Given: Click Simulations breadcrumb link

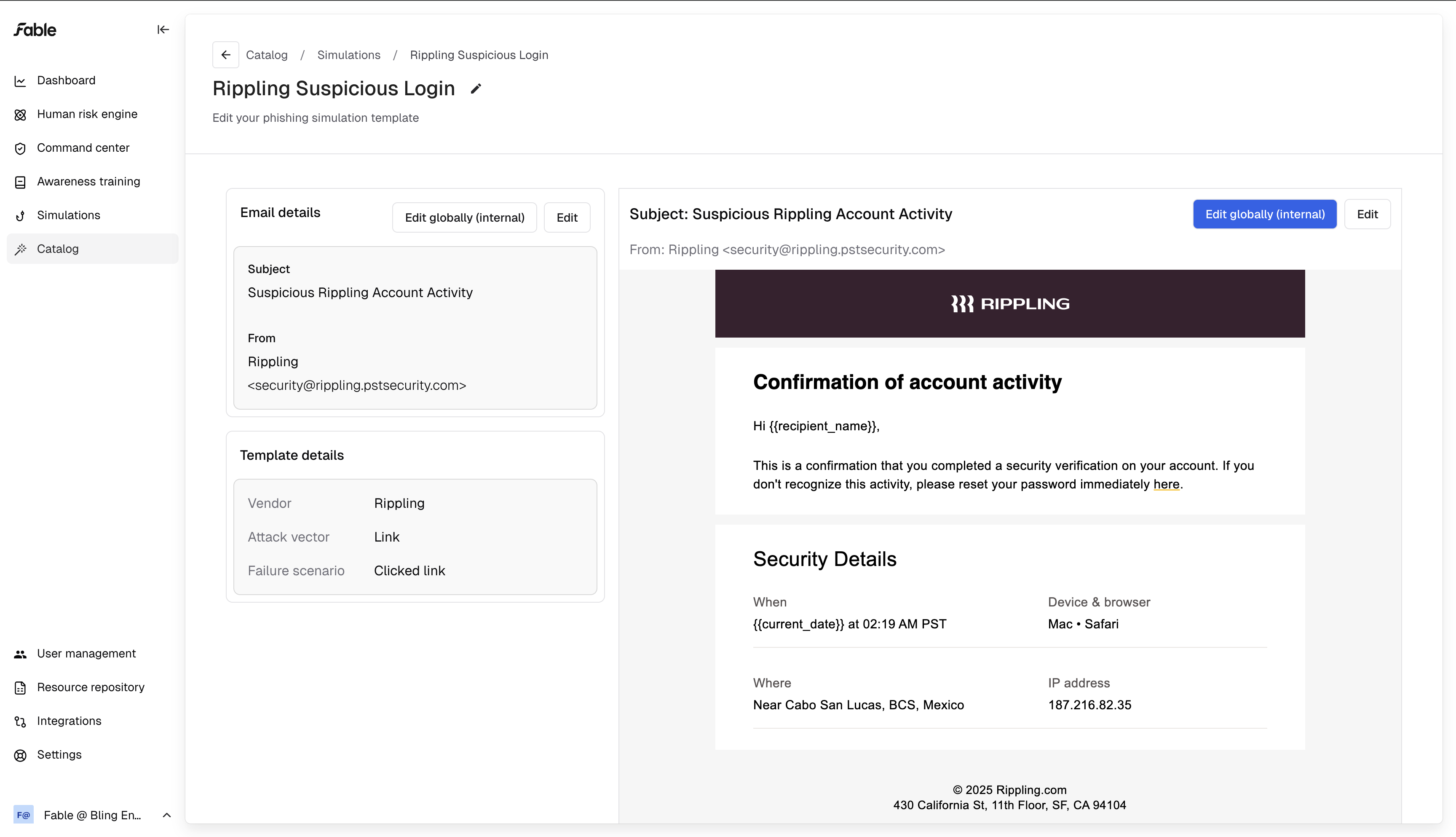Looking at the screenshot, I should (x=349, y=55).
